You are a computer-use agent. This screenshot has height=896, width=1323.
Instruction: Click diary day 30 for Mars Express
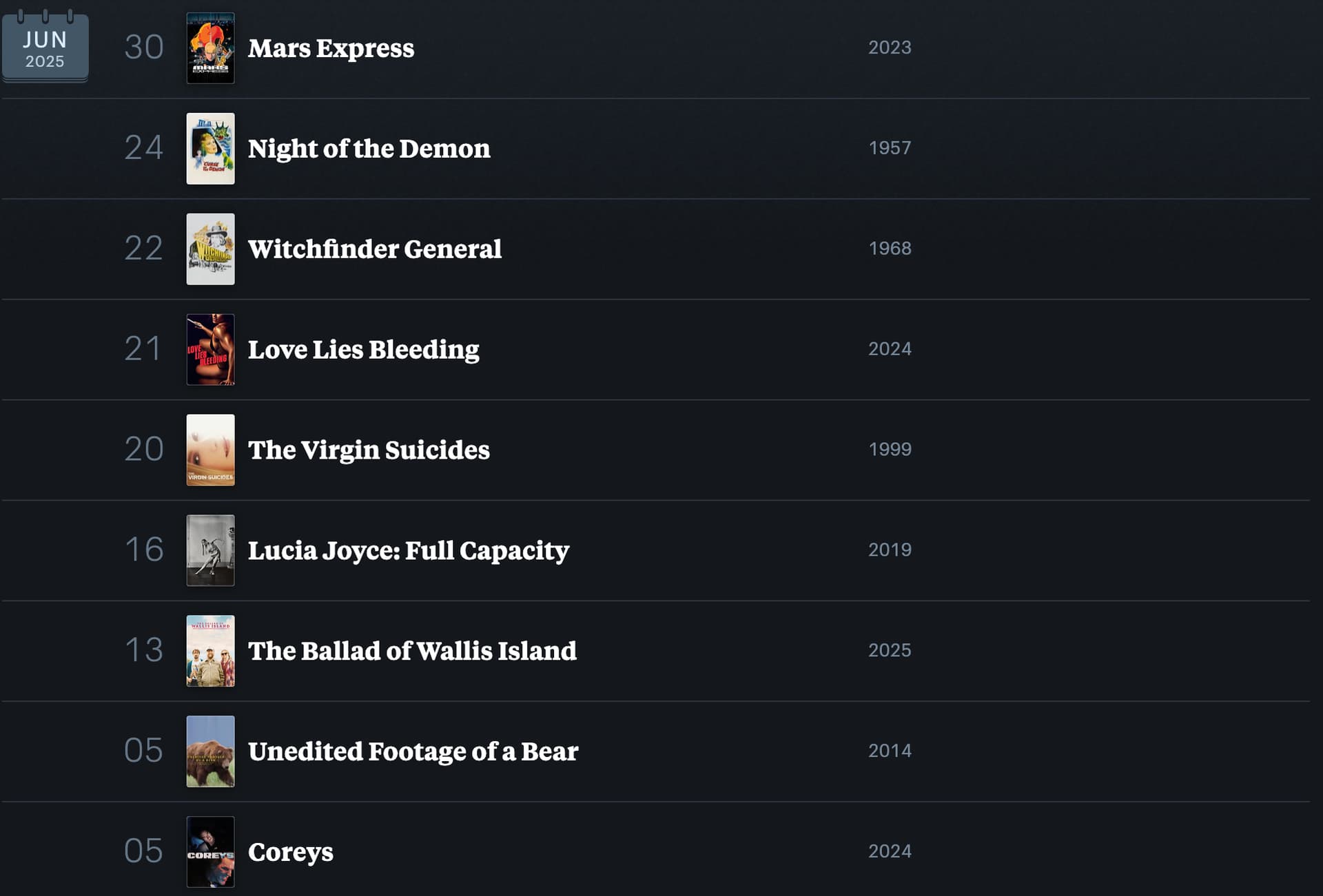click(x=144, y=48)
